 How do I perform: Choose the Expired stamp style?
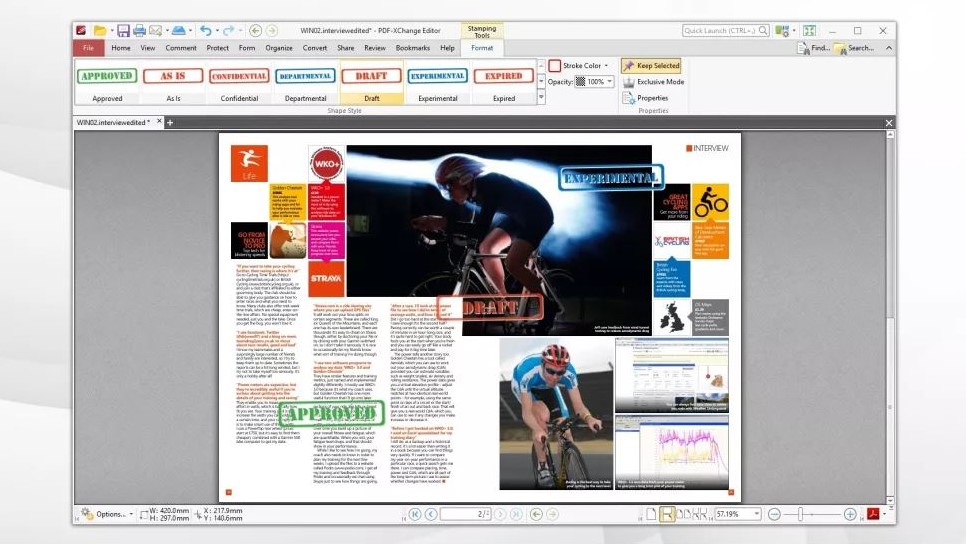(503, 76)
